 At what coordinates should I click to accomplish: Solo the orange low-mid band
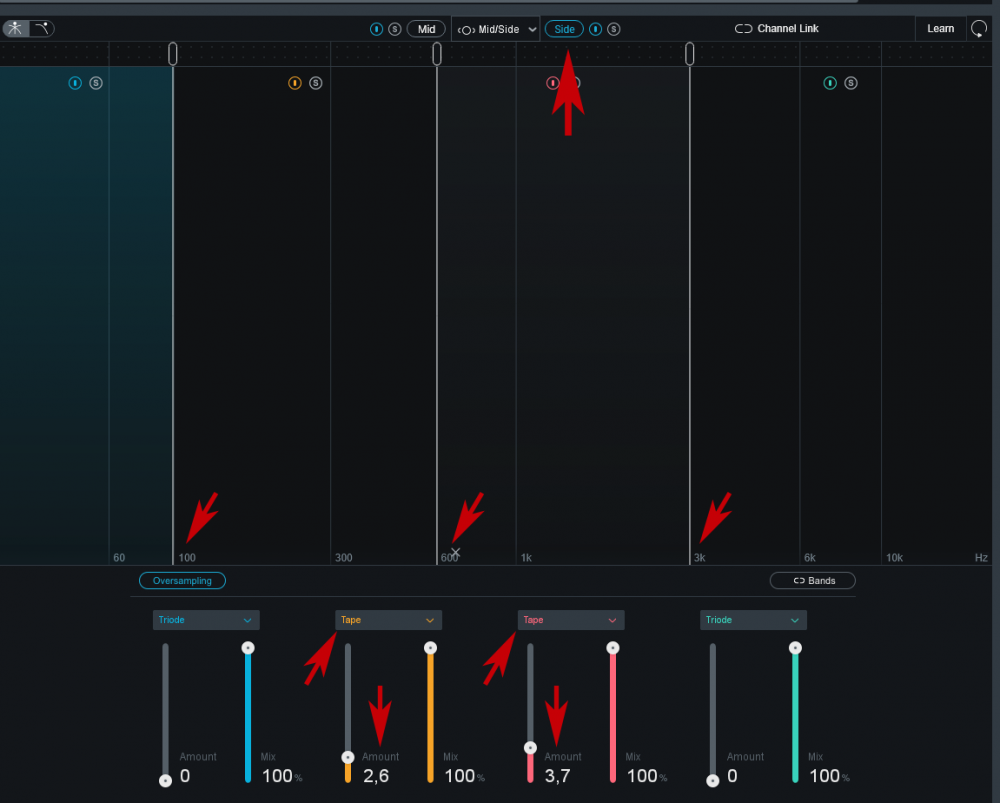click(x=316, y=83)
